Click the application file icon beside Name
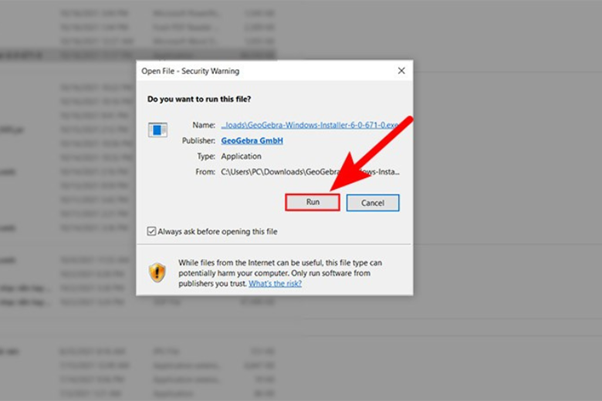The width and height of the screenshot is (602, 401). coord(158,130)
